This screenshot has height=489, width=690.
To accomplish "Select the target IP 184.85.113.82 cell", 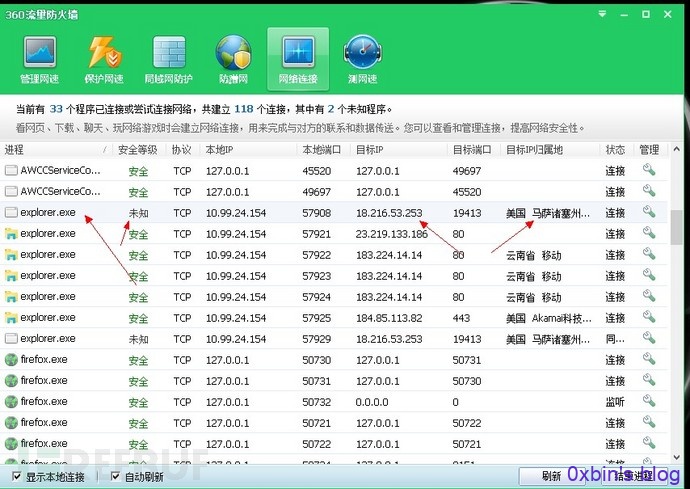I will click(389, 318).
